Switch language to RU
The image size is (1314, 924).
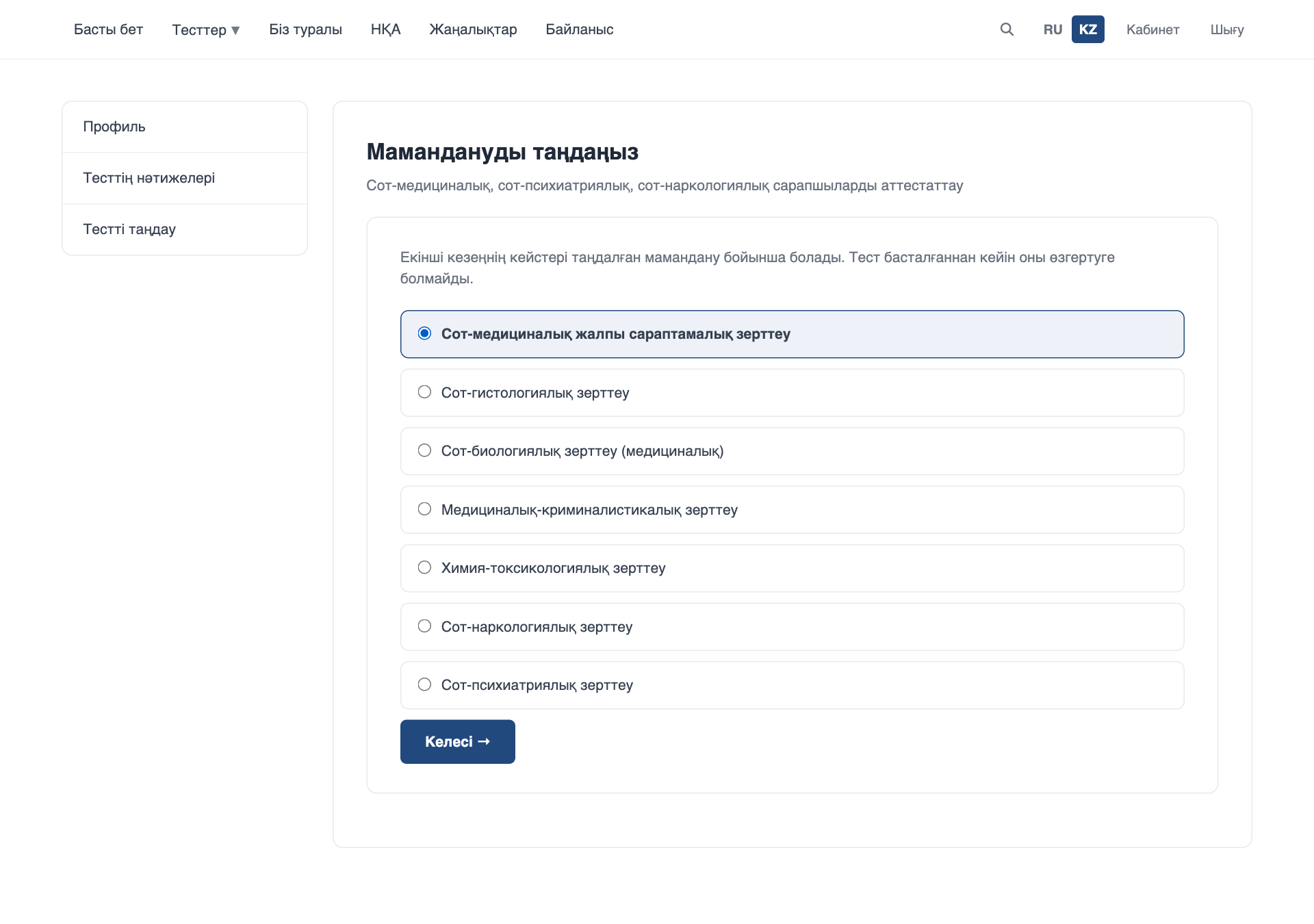point(1053,29)
